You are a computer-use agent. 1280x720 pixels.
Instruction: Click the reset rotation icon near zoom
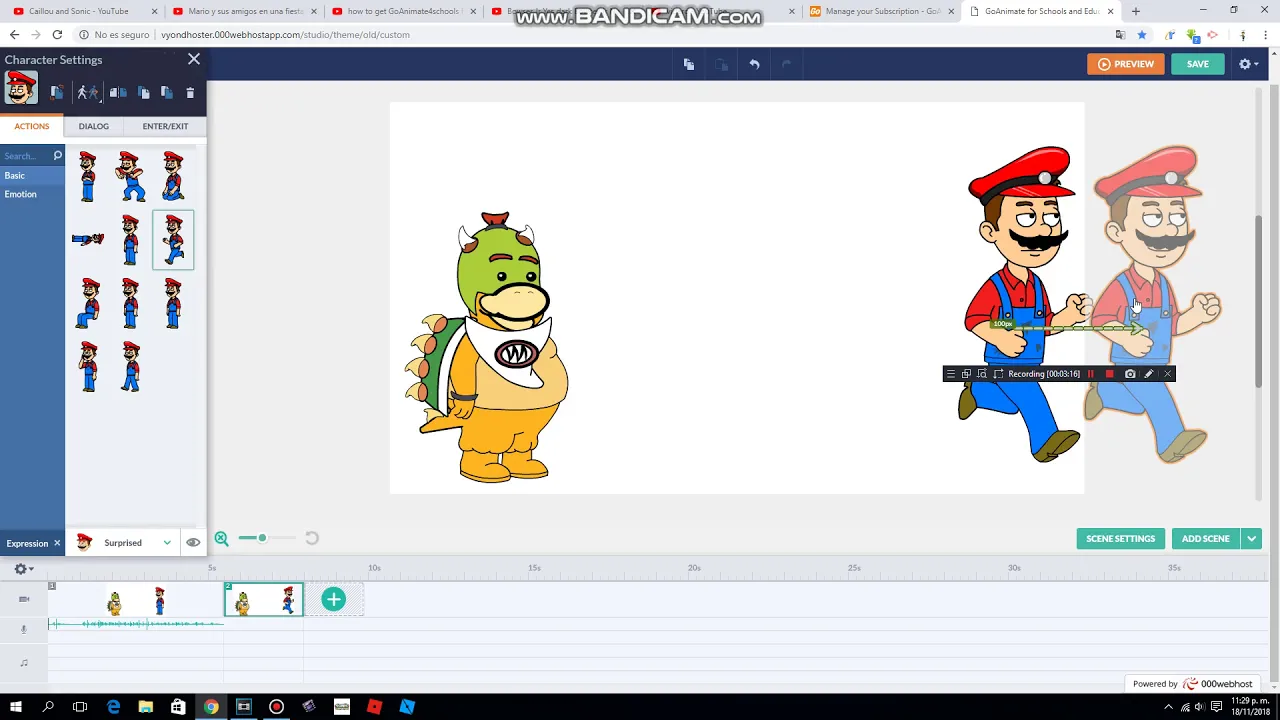(312, 538)
